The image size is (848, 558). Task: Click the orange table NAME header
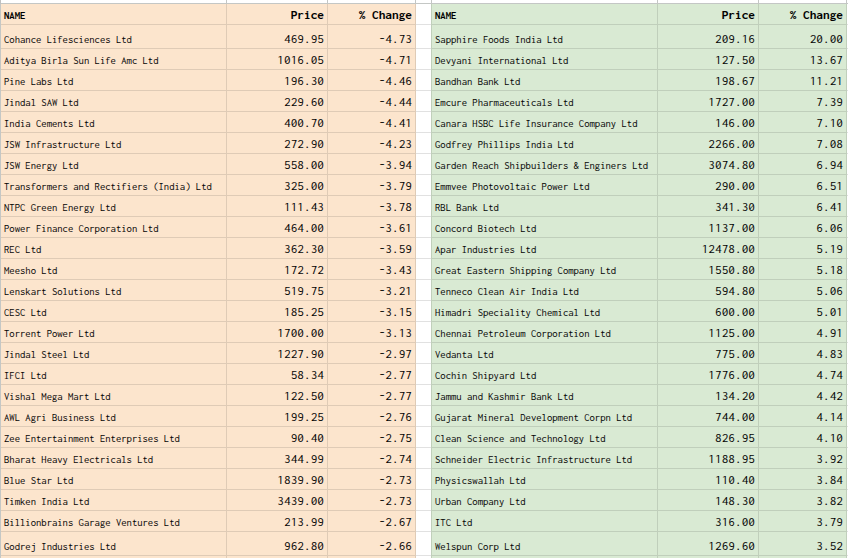(15, 16)
